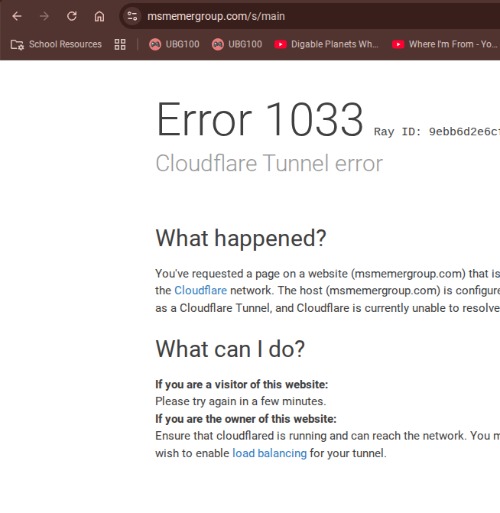500x513 pixels.
Task: Click the 'Please try again in a few minutes' text
Action: (241, 401)
